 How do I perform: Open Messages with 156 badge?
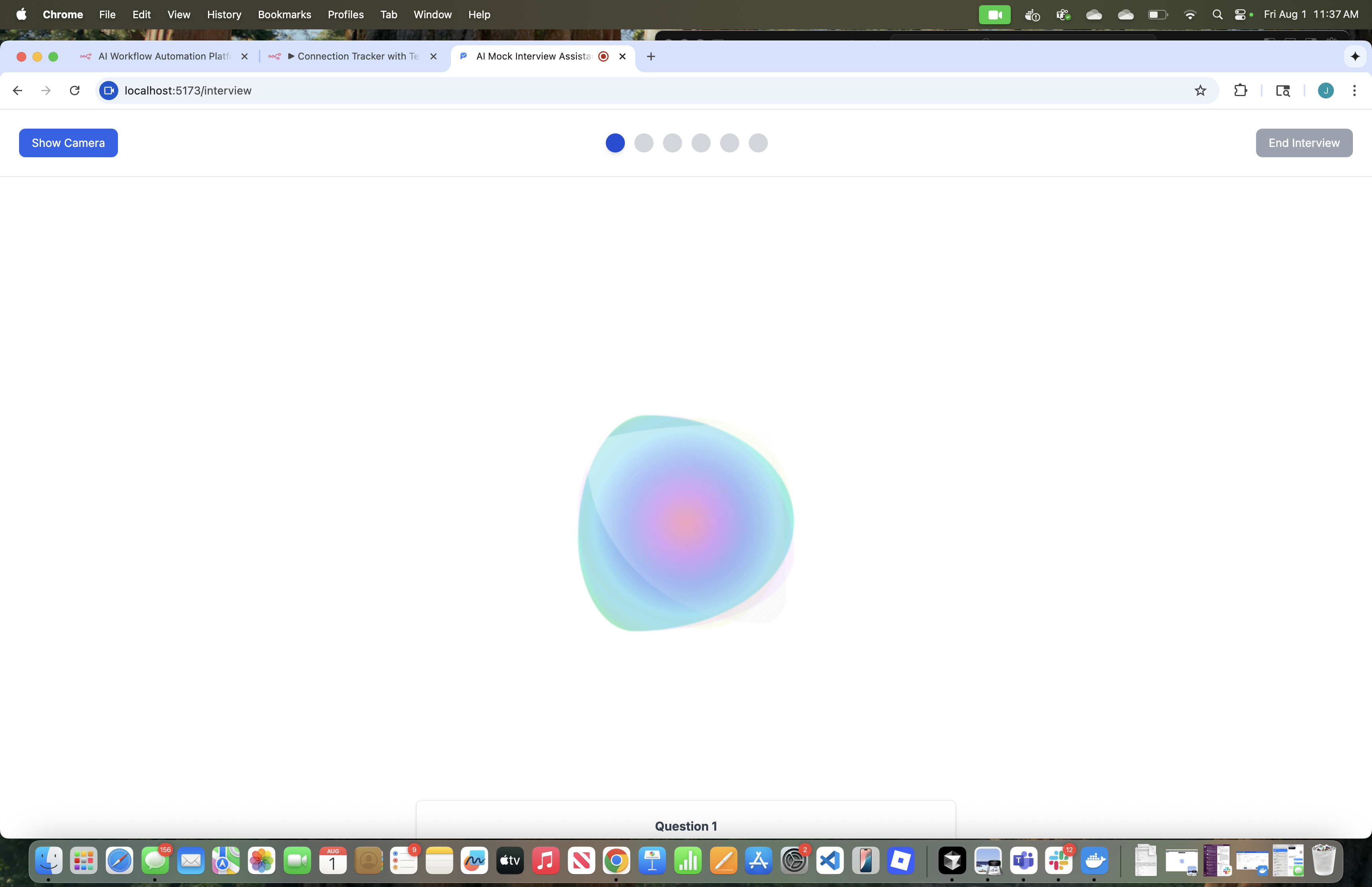click(x=156, y=860)
